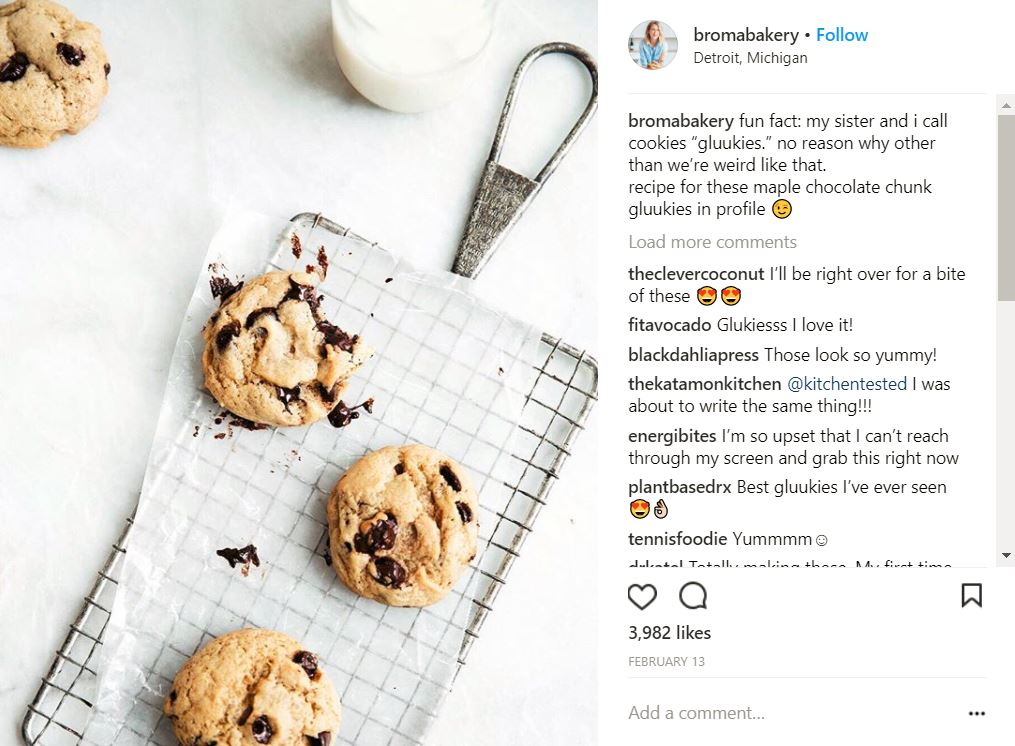Like the post with the heart icon
This screenshot has width=1015, height=746.
[642, 596]
